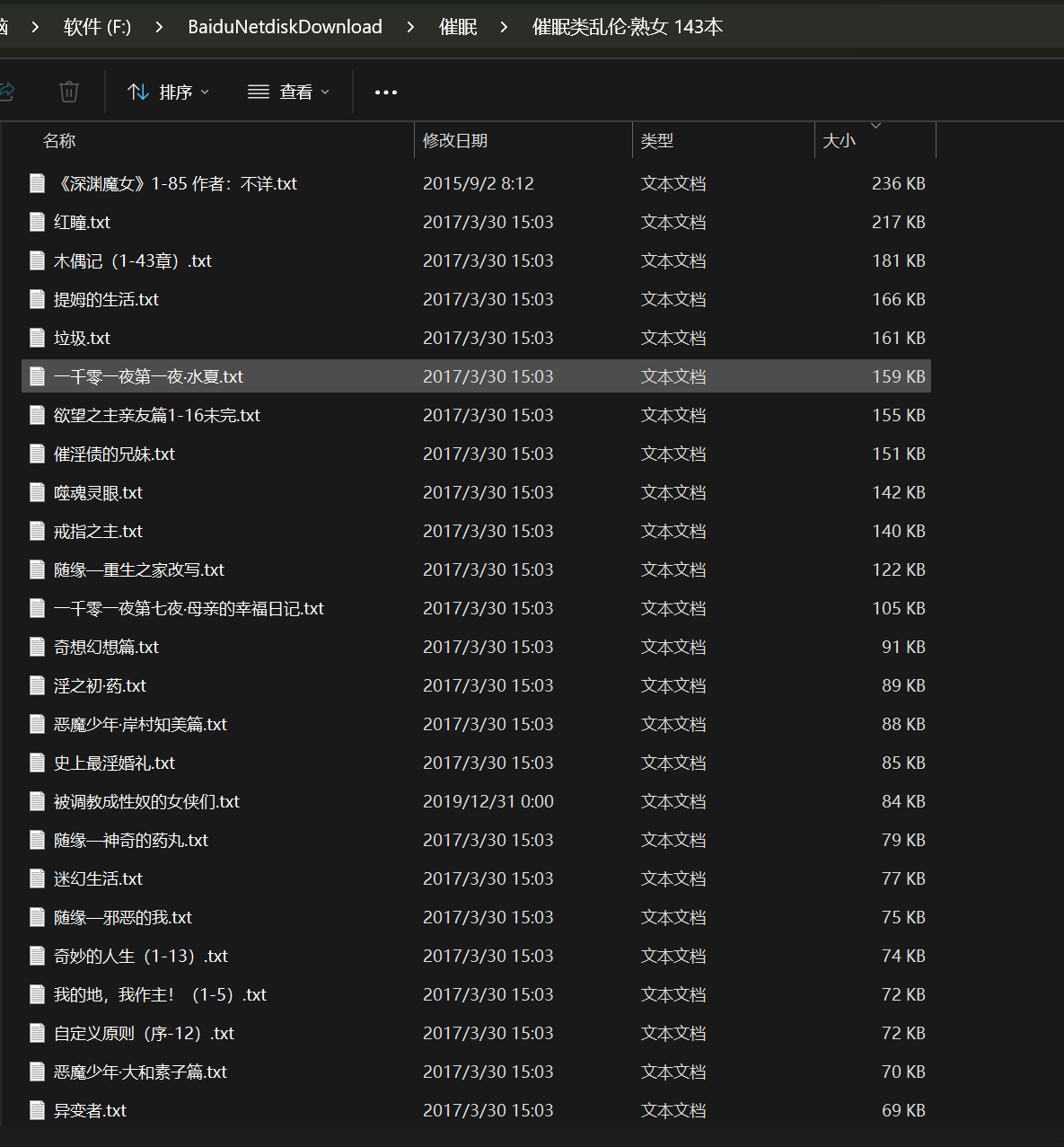Screen dimensions: 1064x1147
Task: Select the 提姆的生活.txt file
Action: [106, 299]
